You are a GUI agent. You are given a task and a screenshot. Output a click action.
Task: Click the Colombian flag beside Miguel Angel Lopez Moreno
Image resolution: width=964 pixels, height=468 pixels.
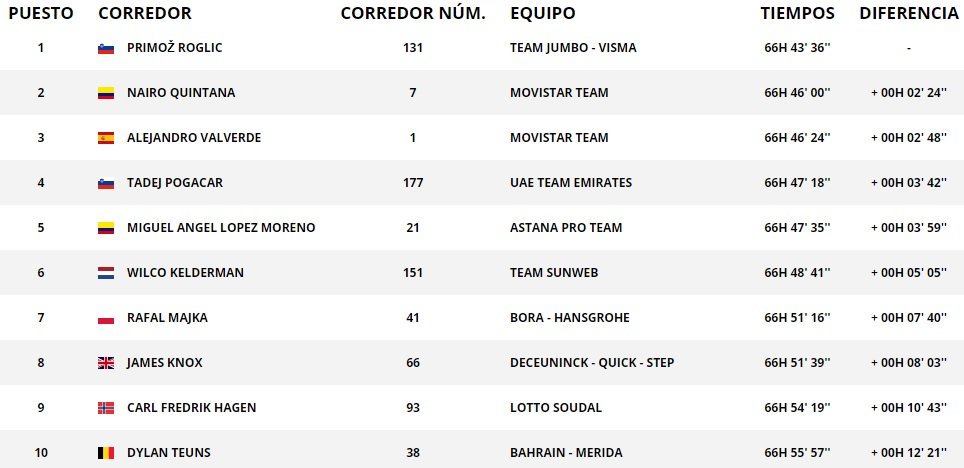coord(106,228)
